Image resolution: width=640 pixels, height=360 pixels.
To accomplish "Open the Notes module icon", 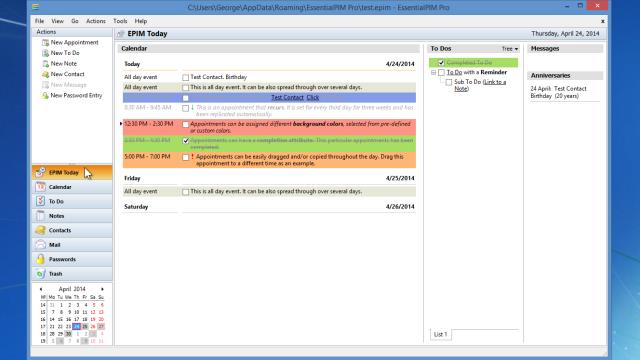I will pos(40,216).
